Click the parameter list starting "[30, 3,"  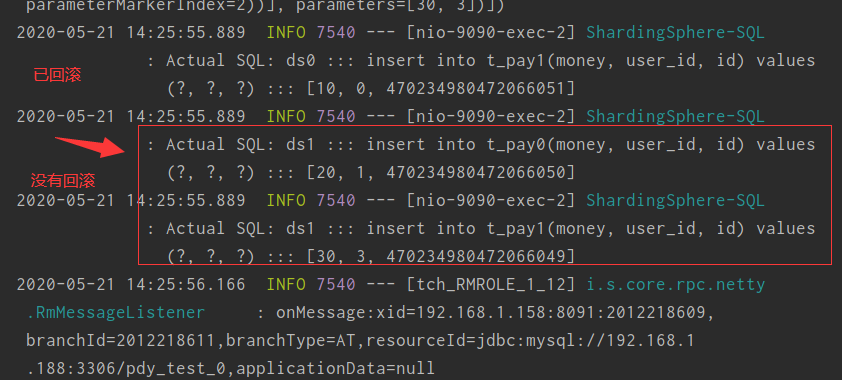click(440, 256)
